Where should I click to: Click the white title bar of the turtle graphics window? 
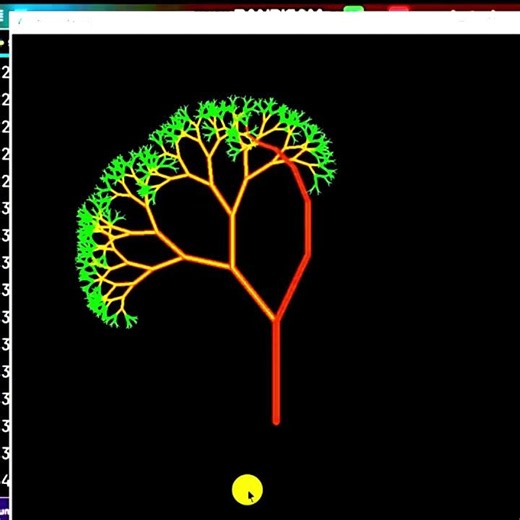point(265,22)
